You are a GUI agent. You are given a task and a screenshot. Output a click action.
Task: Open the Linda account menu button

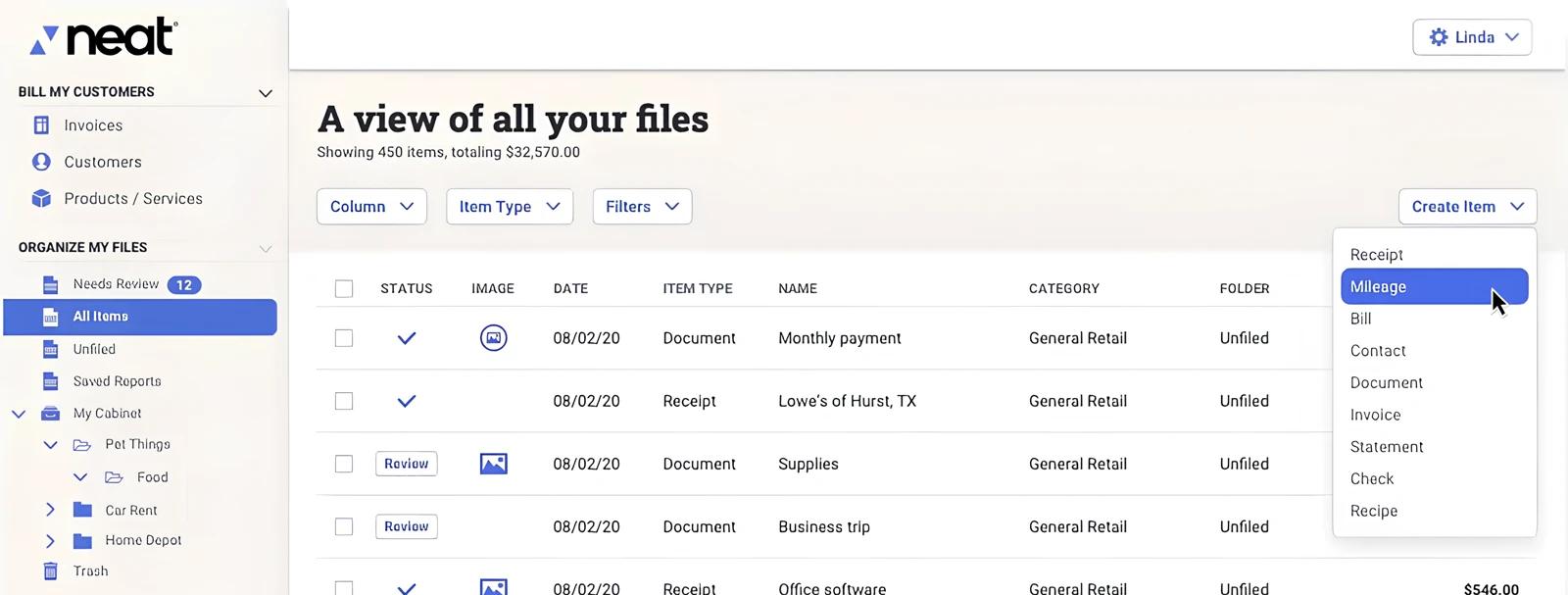[1471, 37]
